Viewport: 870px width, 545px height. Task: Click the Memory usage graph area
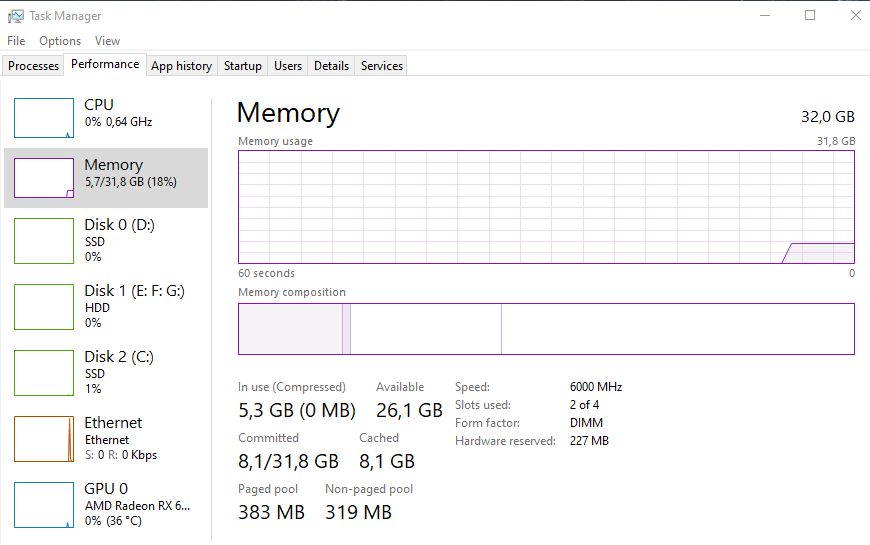click(x=546, y=207)
